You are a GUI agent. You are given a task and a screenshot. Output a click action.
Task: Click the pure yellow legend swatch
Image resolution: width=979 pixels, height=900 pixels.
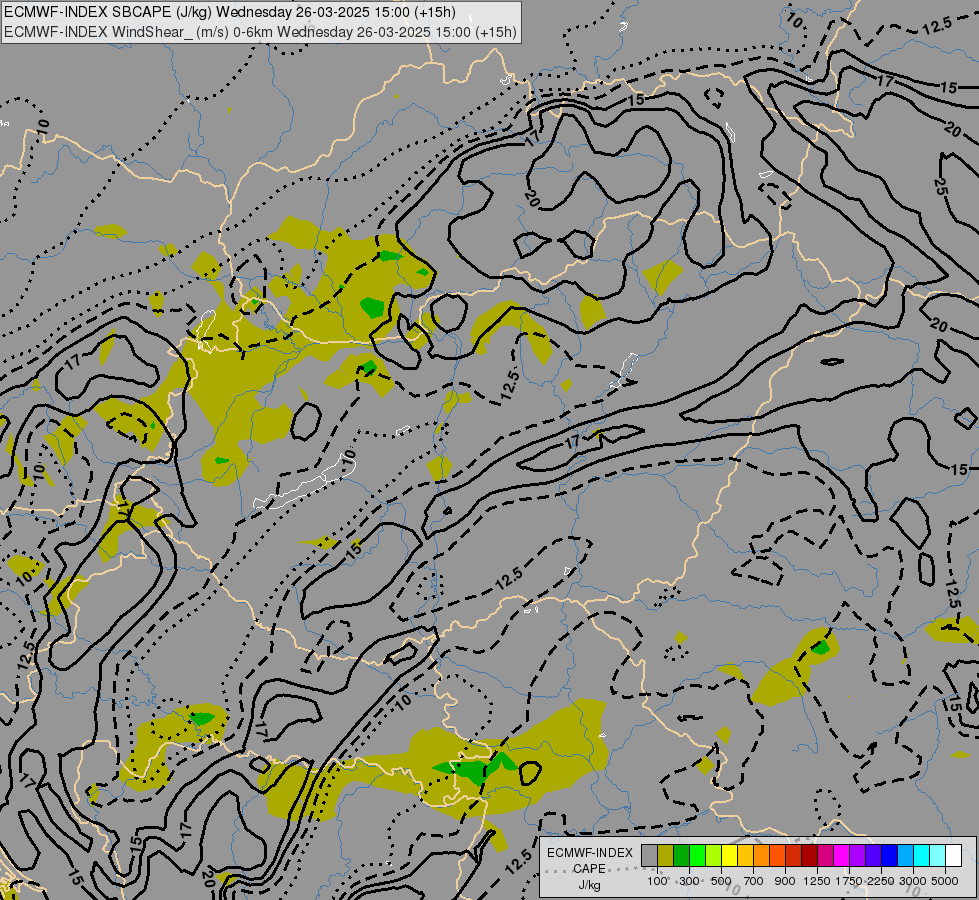[729, 856]
